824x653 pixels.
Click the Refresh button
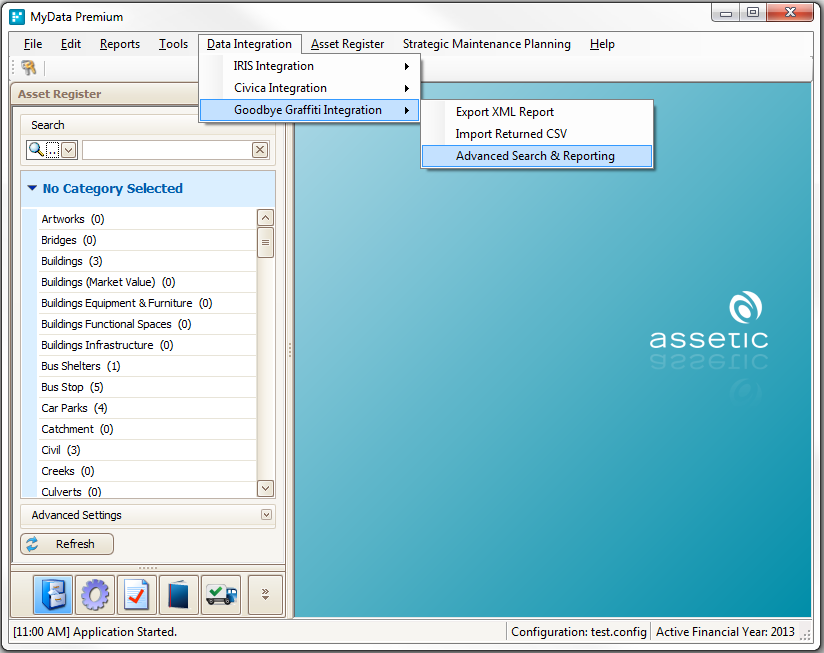pos(67,544)
